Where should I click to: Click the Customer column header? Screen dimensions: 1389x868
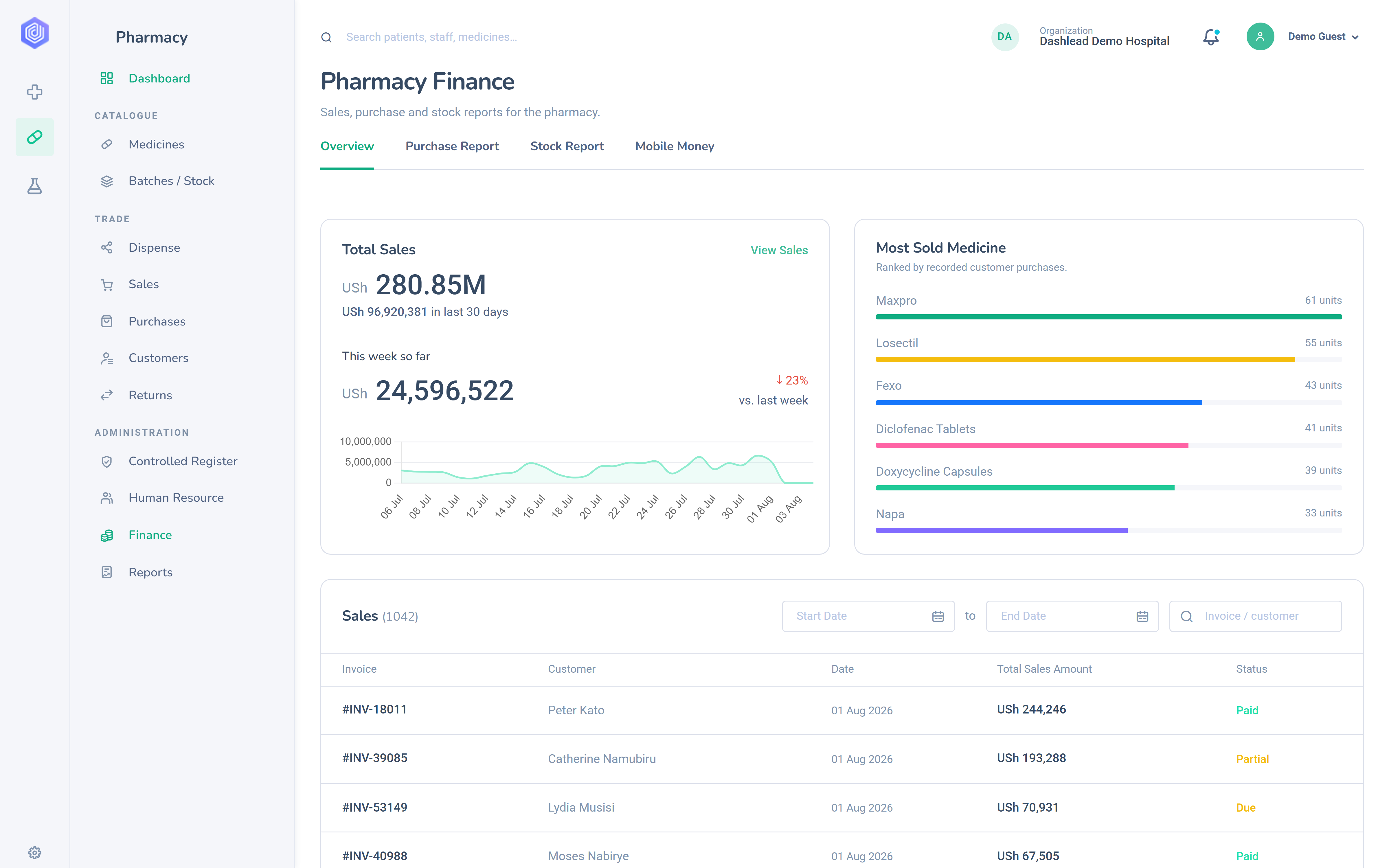tap(571, 669)
